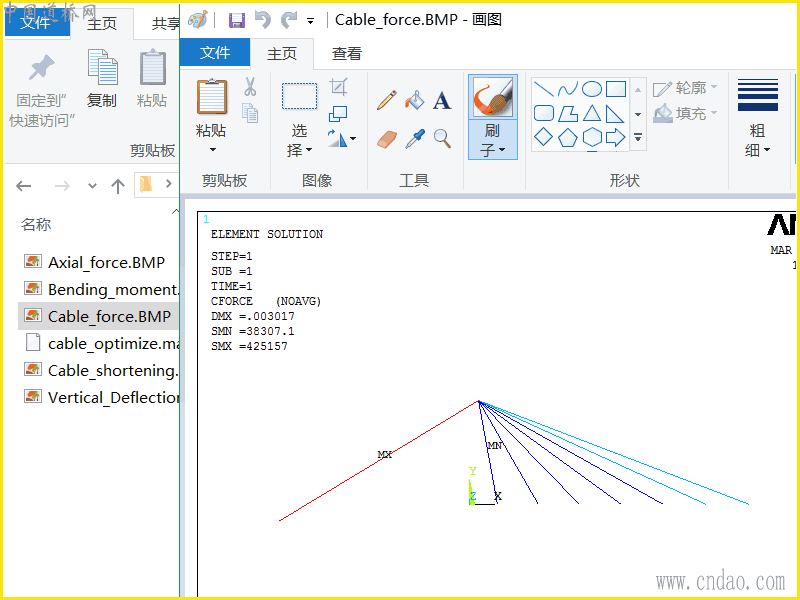
Task: Open the File (文件) tab in Explorer
Action: point(37,21)
